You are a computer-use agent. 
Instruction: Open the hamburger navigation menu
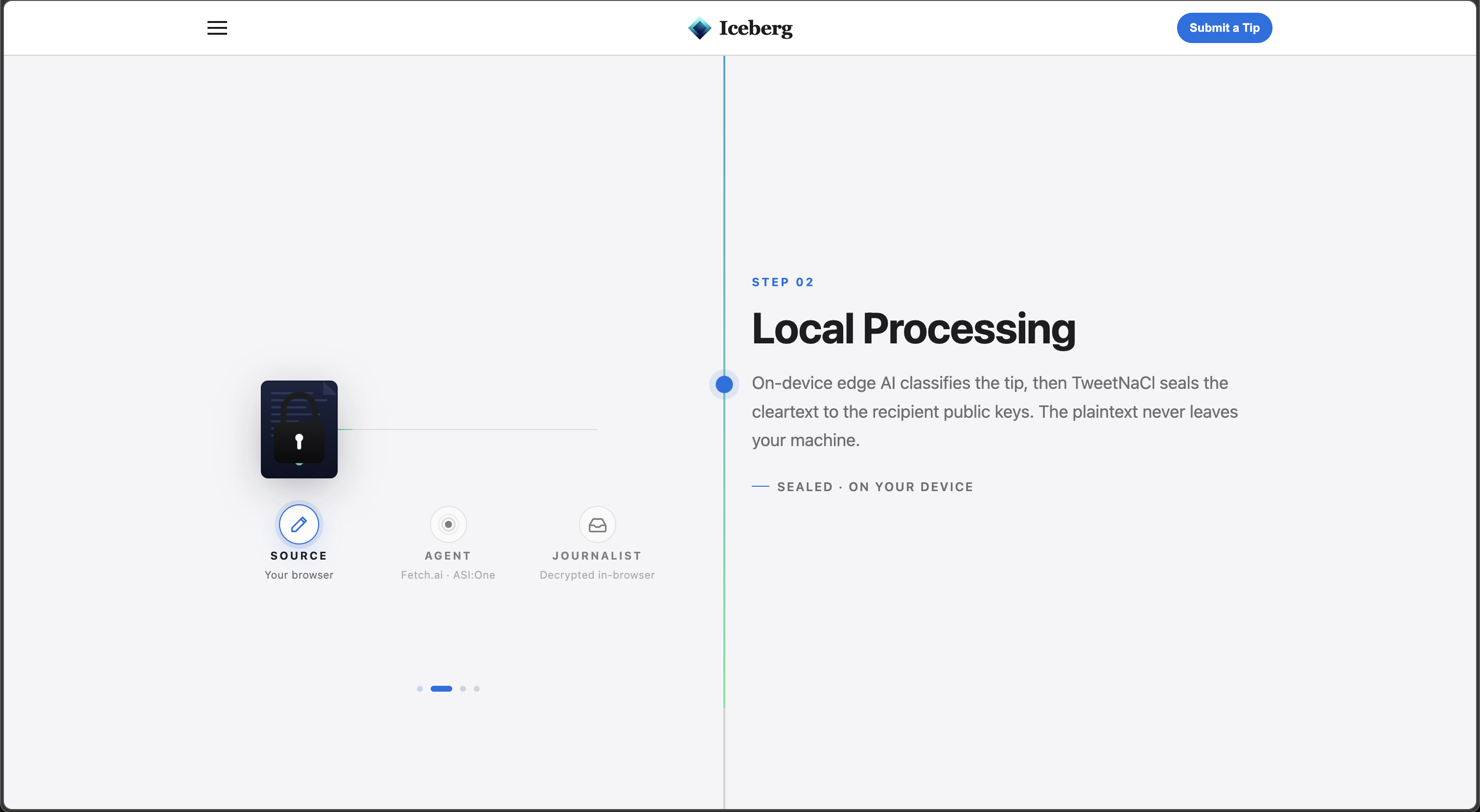click(x=217, y=27)
